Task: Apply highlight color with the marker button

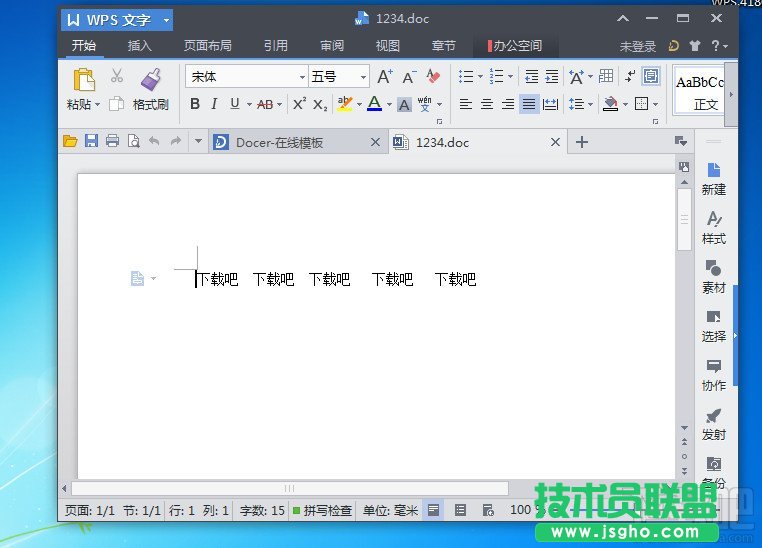Action: [345, 103]
